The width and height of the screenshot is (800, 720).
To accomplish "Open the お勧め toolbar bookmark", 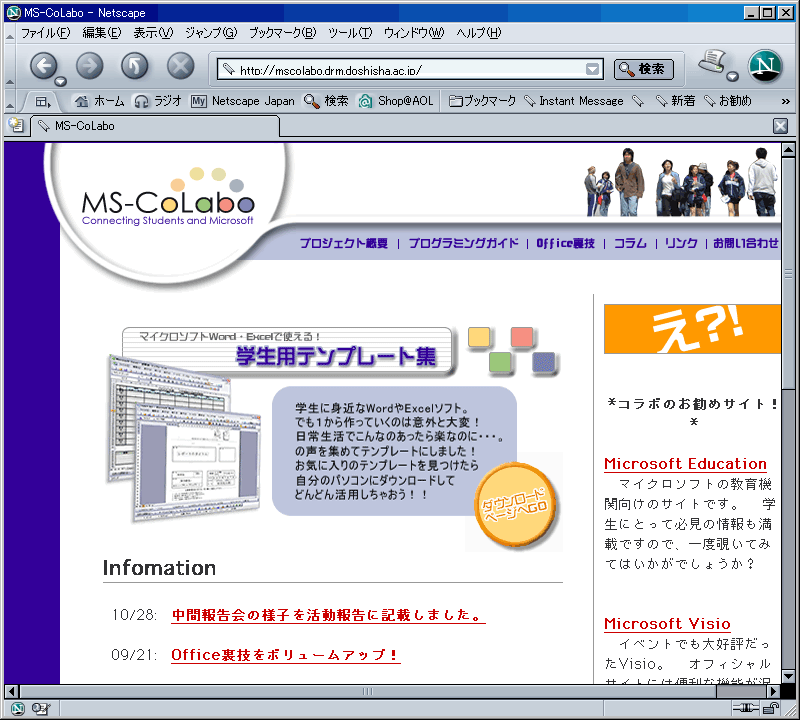I will point(728,101).
